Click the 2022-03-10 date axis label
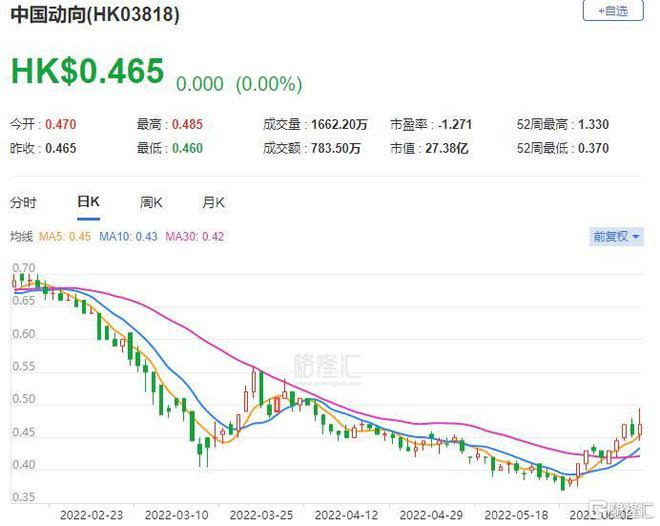The height and width of the screenshot is (526, 660). [x=176, y=515]
